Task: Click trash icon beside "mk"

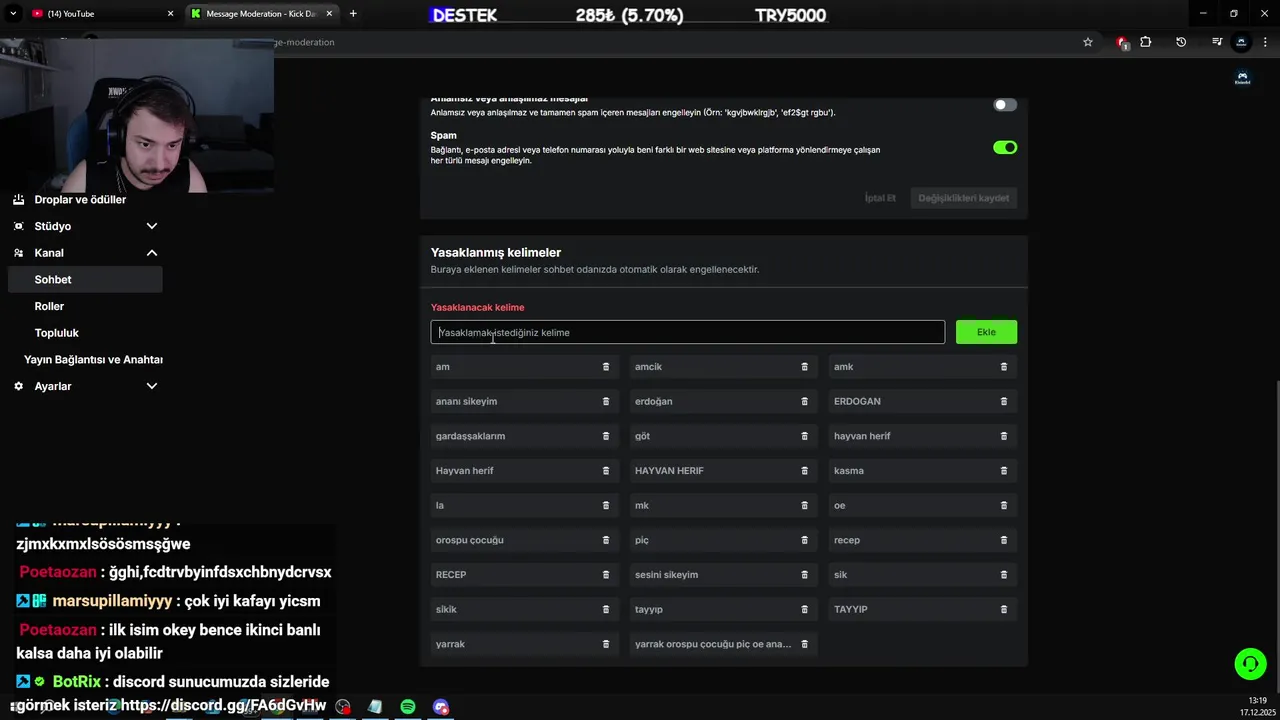Action: tap(804, 505)
